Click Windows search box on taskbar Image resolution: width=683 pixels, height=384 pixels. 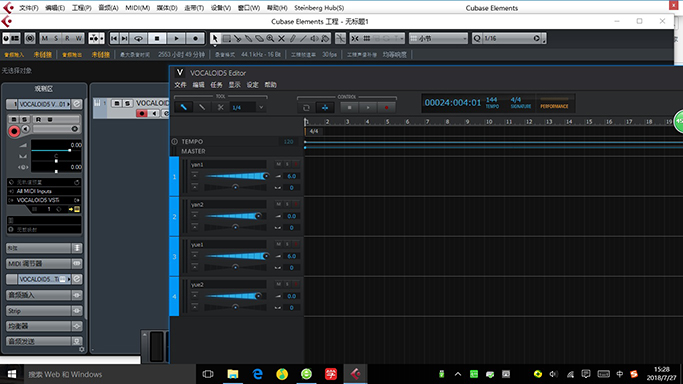click(109, 374)
